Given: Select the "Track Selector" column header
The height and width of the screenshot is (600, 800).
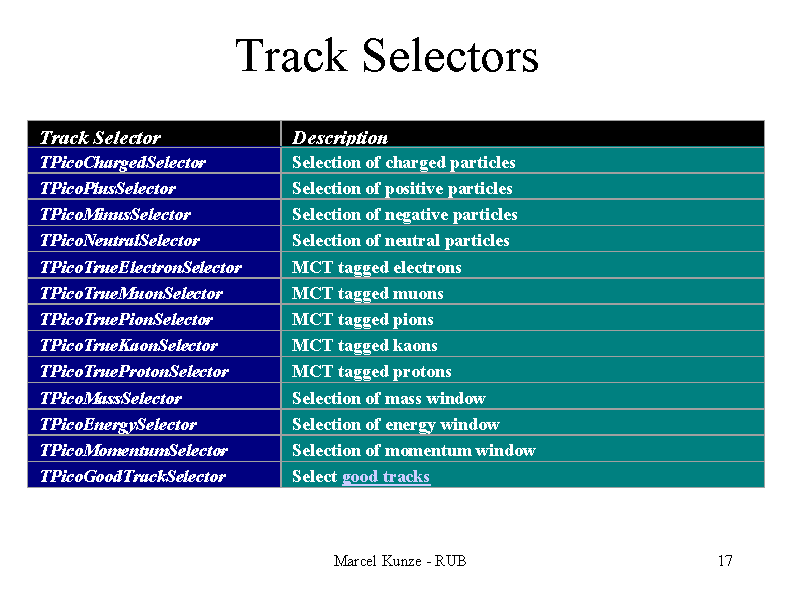Looking at the screenshot, I should pos(100,138).
